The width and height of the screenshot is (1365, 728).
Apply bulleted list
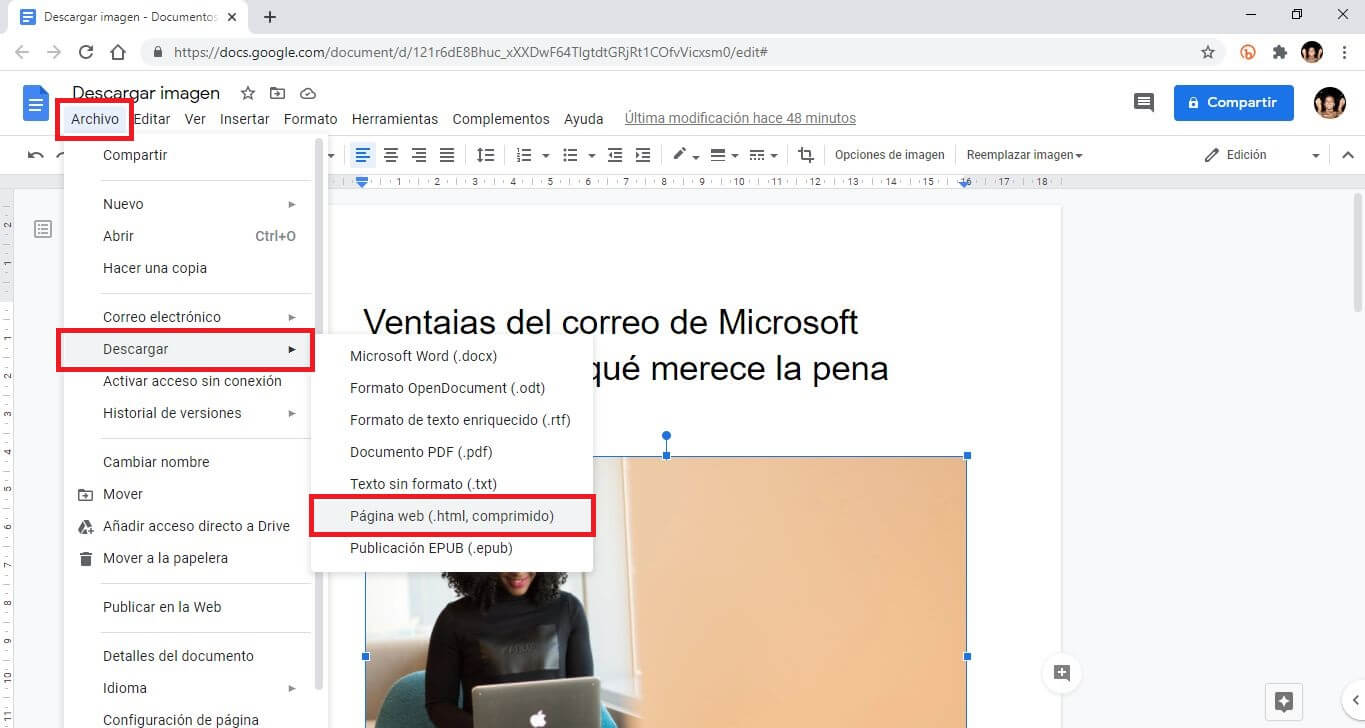pos(570,155)
